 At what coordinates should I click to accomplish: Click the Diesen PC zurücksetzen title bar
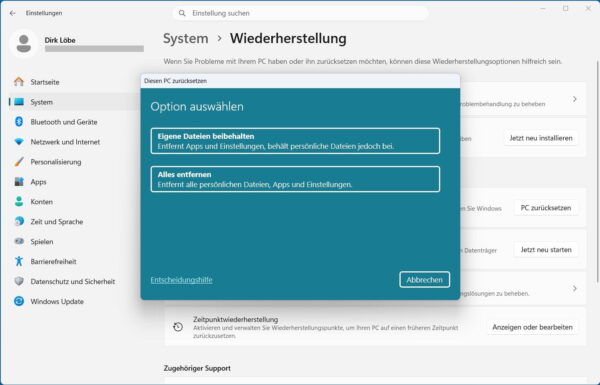click(300, 81)
